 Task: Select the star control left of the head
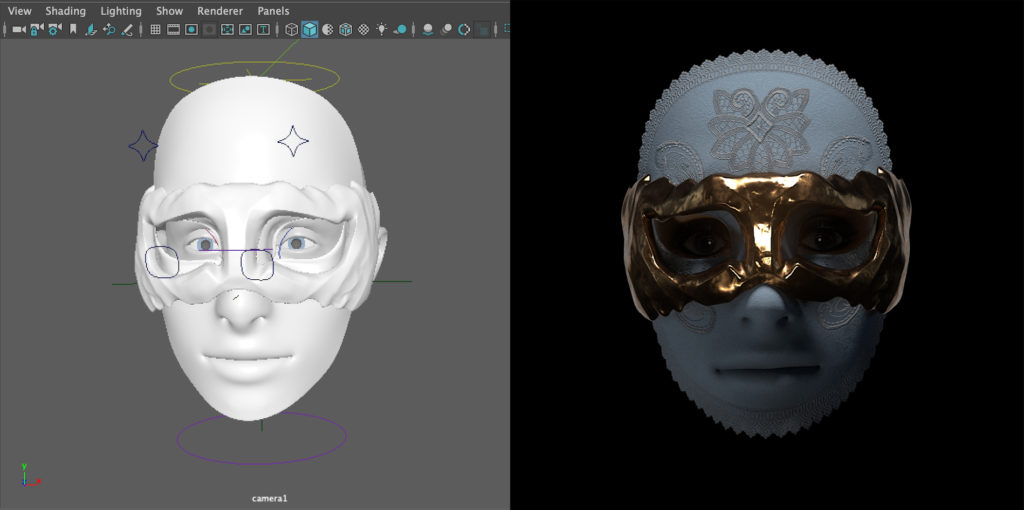click(x=143, y=145)
